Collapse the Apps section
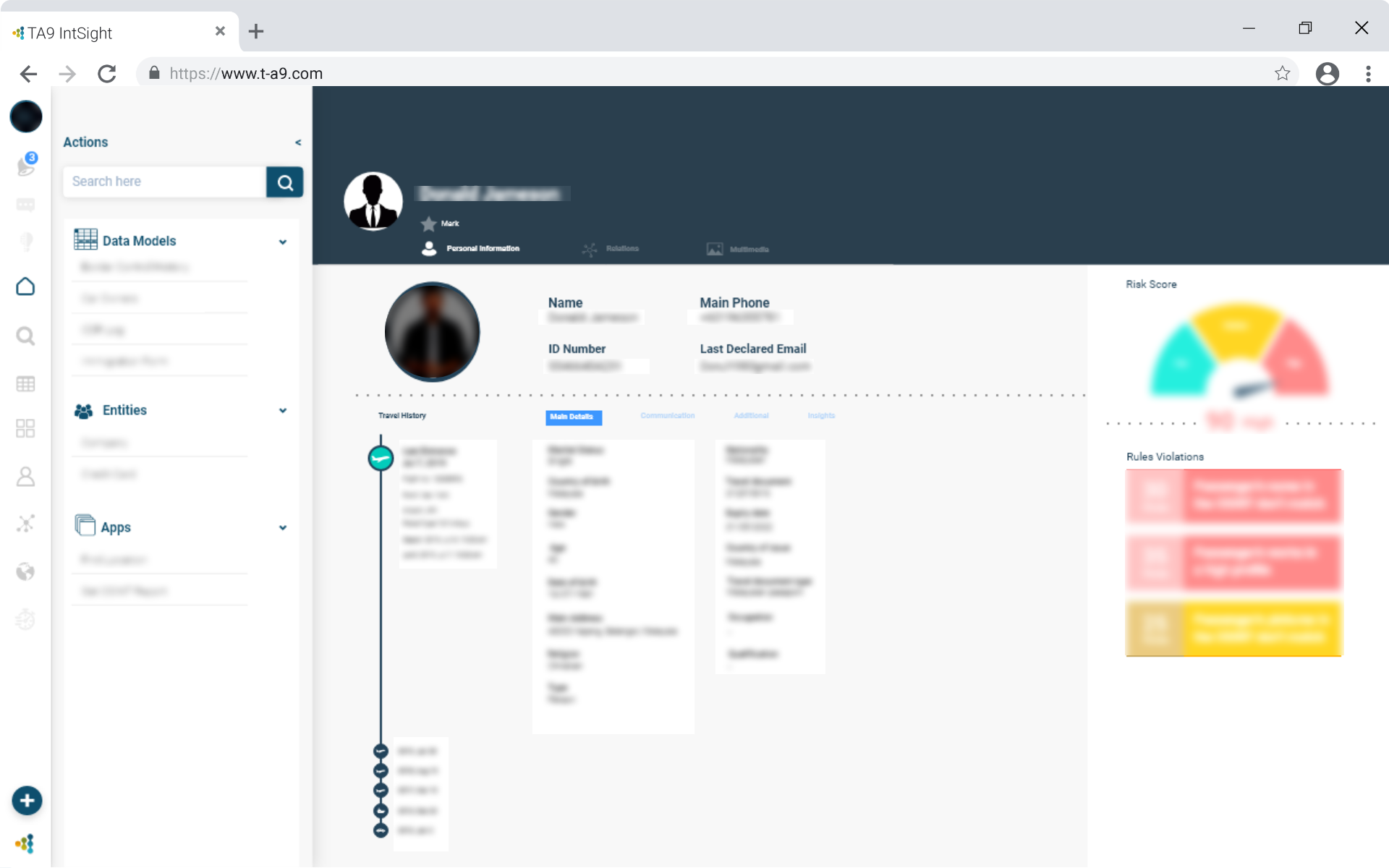 [283, 527]
